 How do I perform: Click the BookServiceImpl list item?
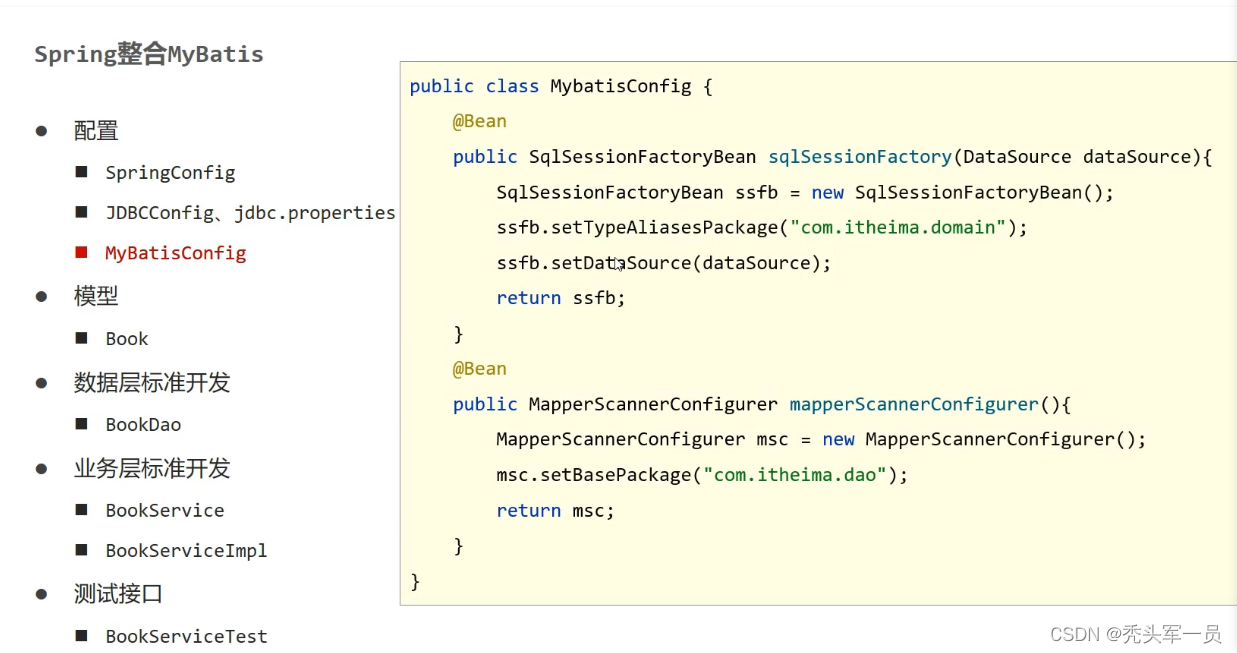tap(186, 551)
